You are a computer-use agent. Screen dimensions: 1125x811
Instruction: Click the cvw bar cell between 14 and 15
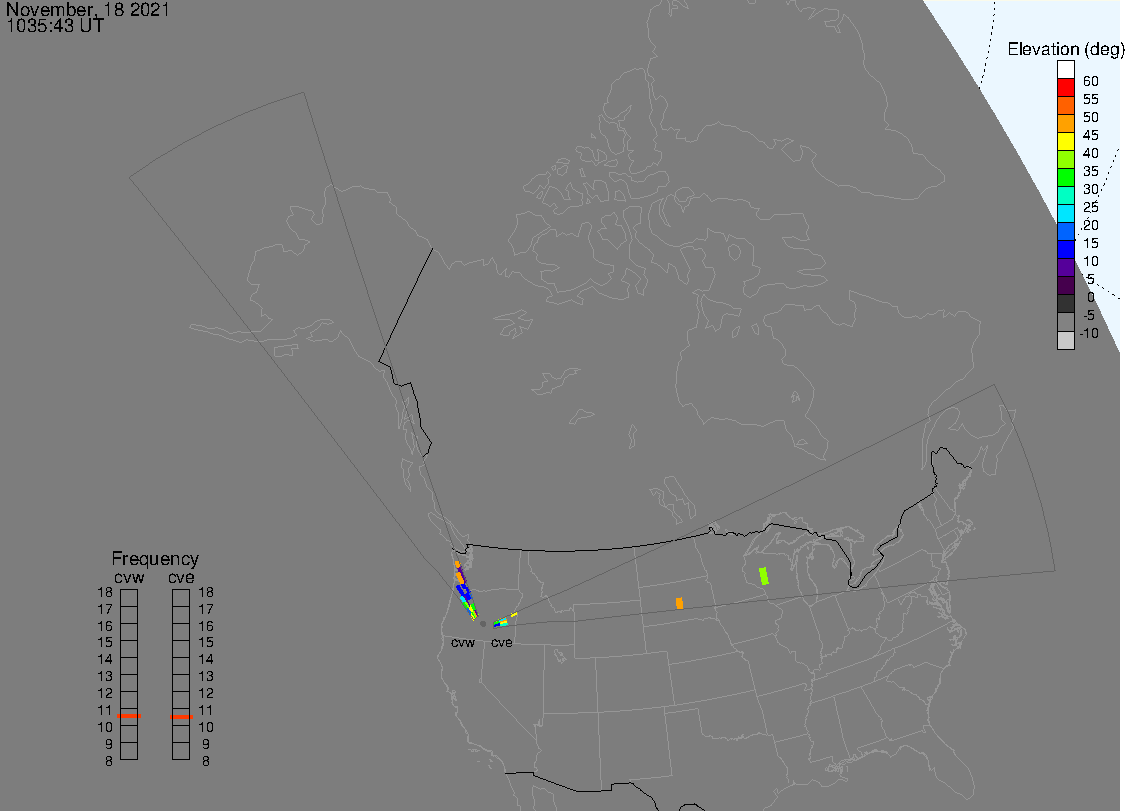(129, 649)
